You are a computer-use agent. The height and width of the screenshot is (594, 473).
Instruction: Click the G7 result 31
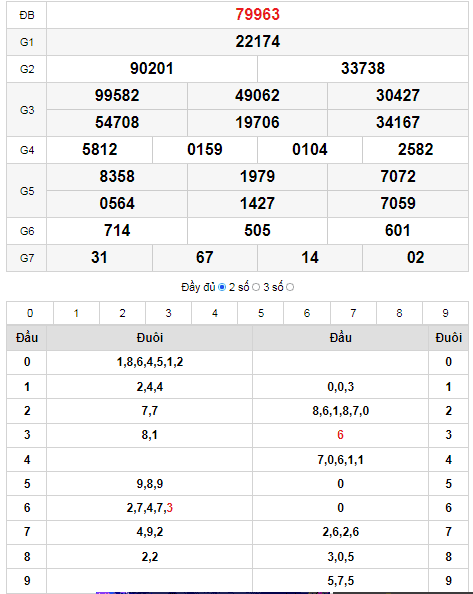(x=99, y=258)
